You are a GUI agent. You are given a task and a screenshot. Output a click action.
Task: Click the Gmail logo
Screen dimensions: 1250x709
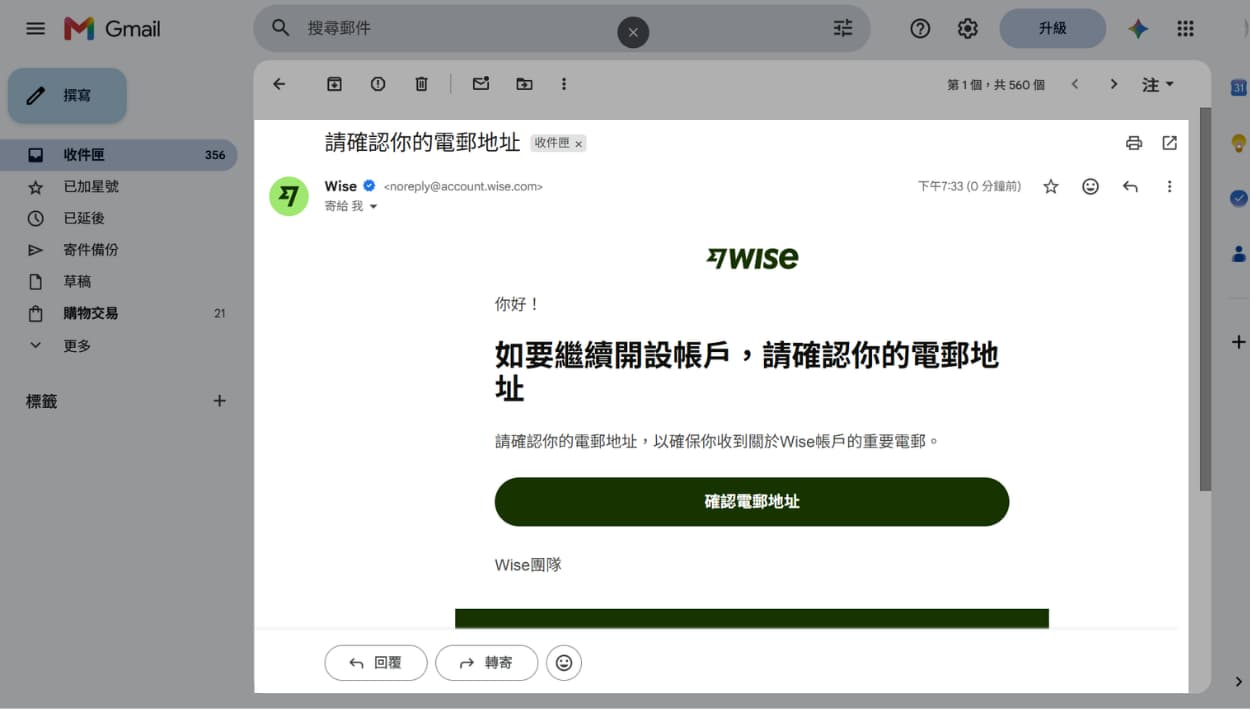[112, 29]
